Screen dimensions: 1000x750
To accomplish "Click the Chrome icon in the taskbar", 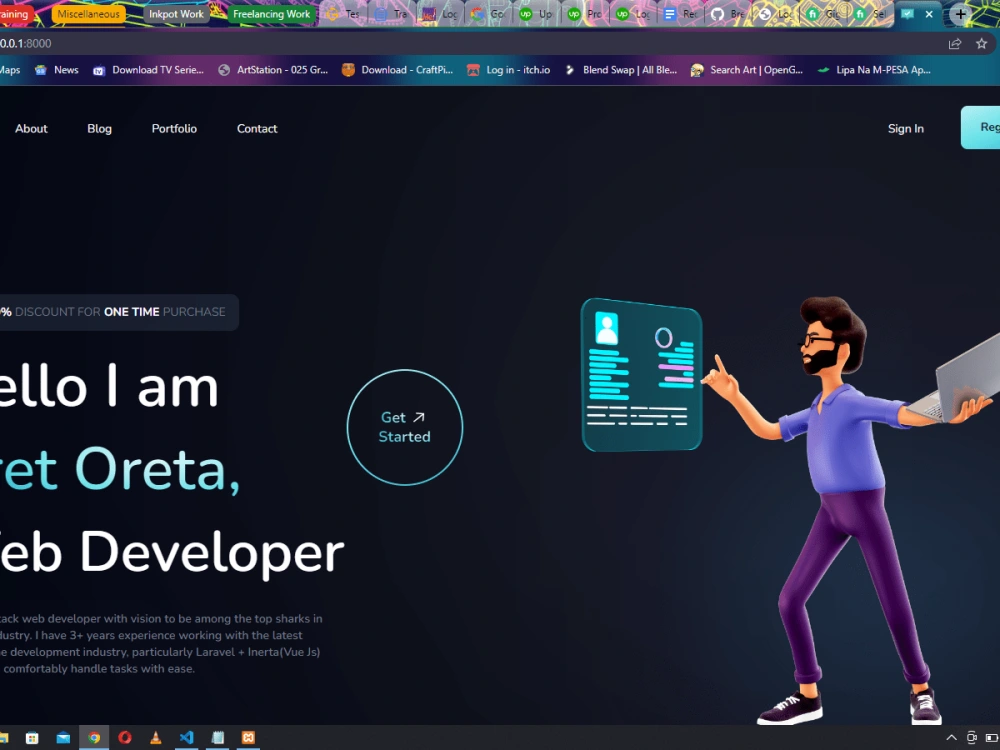I will coord(94,738).
